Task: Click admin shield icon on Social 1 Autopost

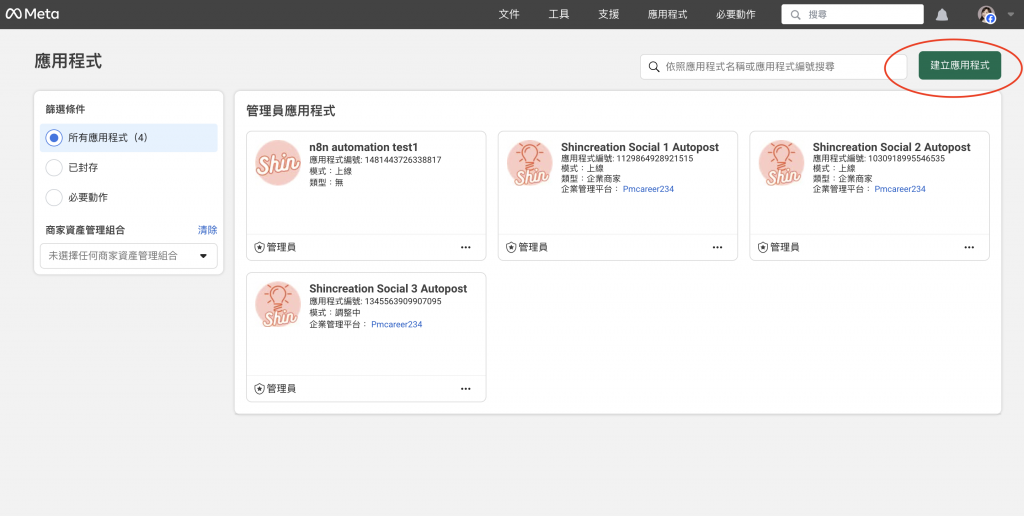Action: coord(511,248)
